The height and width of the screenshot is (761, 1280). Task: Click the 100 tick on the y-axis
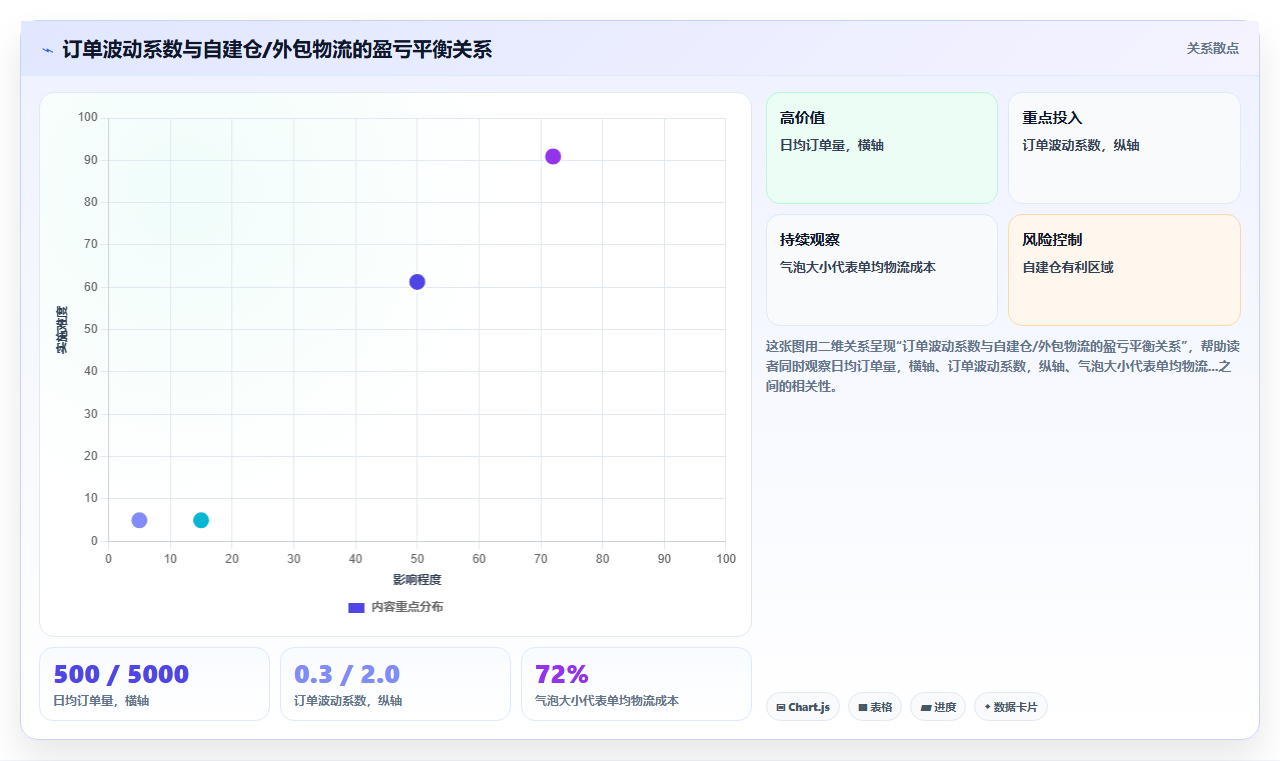click(88, 118)
